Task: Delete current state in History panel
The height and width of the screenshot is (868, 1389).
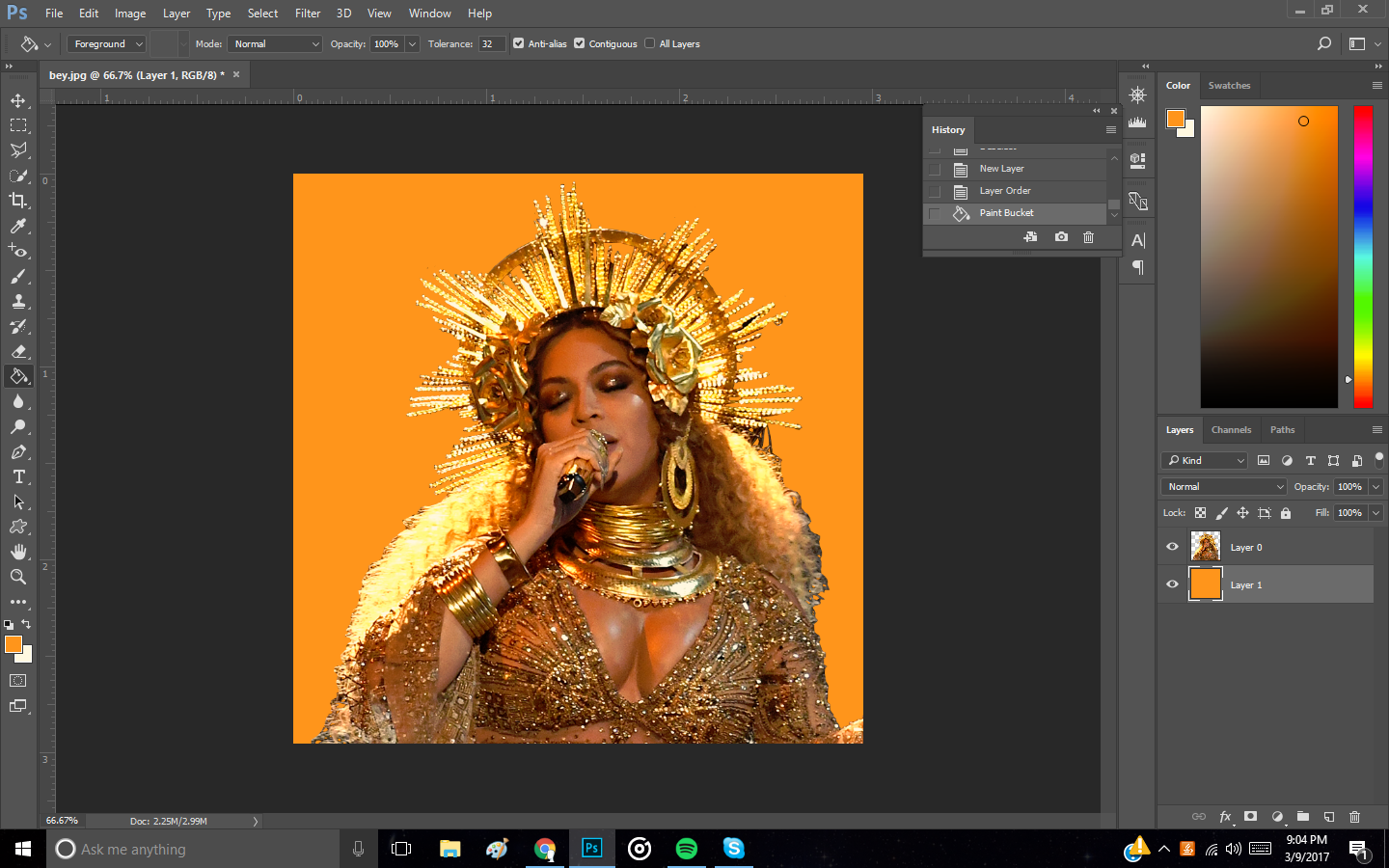Action: [x=1088, y=237]
